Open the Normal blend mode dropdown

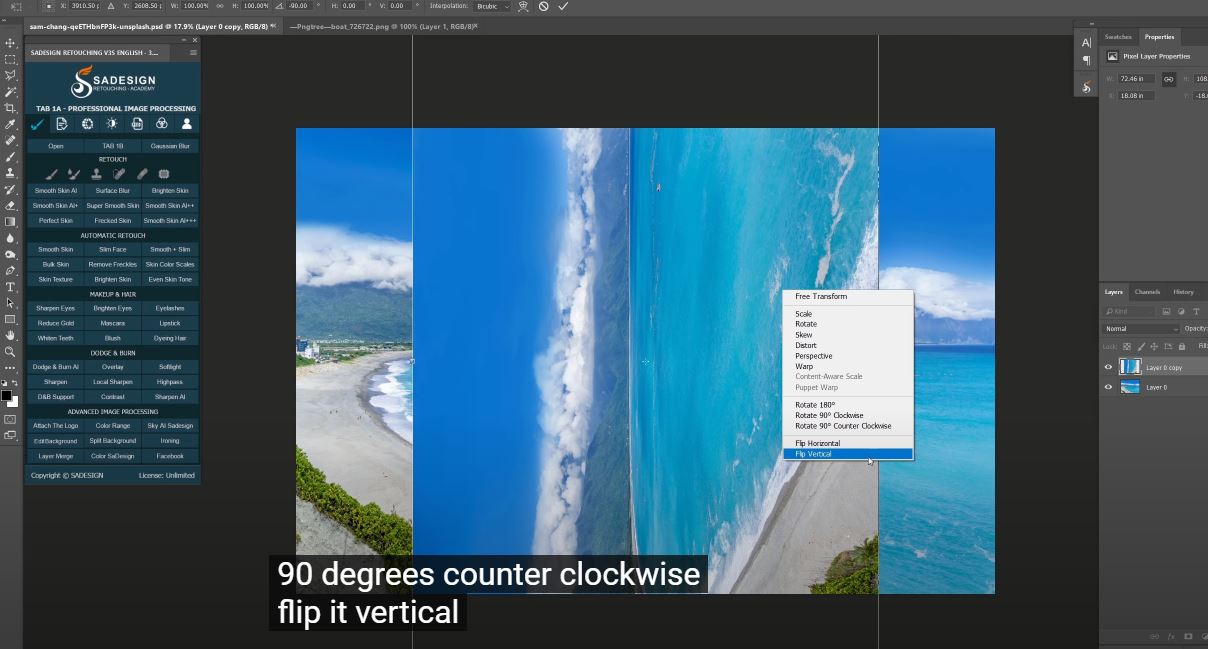[x=1140, y=329]
